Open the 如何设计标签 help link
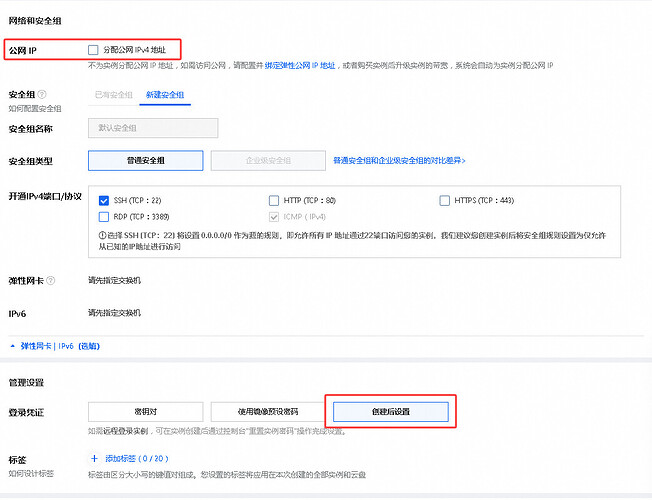This screenshot has height=500, width=652. point(31,474)
